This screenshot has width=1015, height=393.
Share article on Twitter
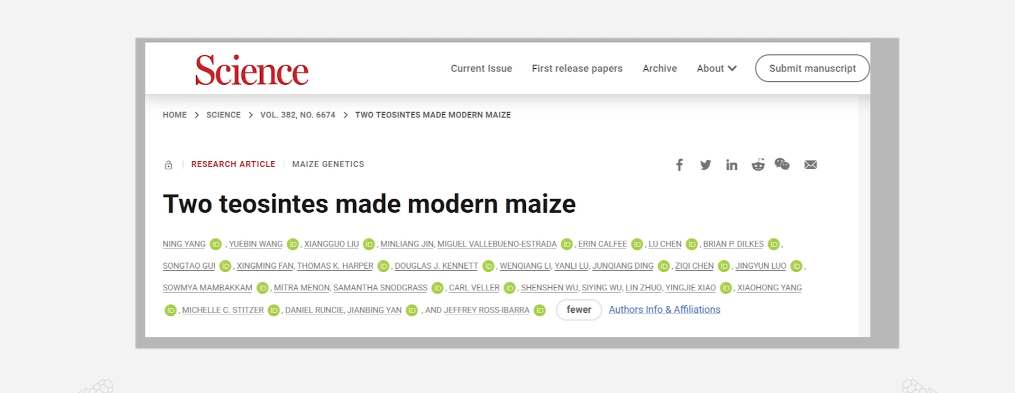click(x=706, y=165)
